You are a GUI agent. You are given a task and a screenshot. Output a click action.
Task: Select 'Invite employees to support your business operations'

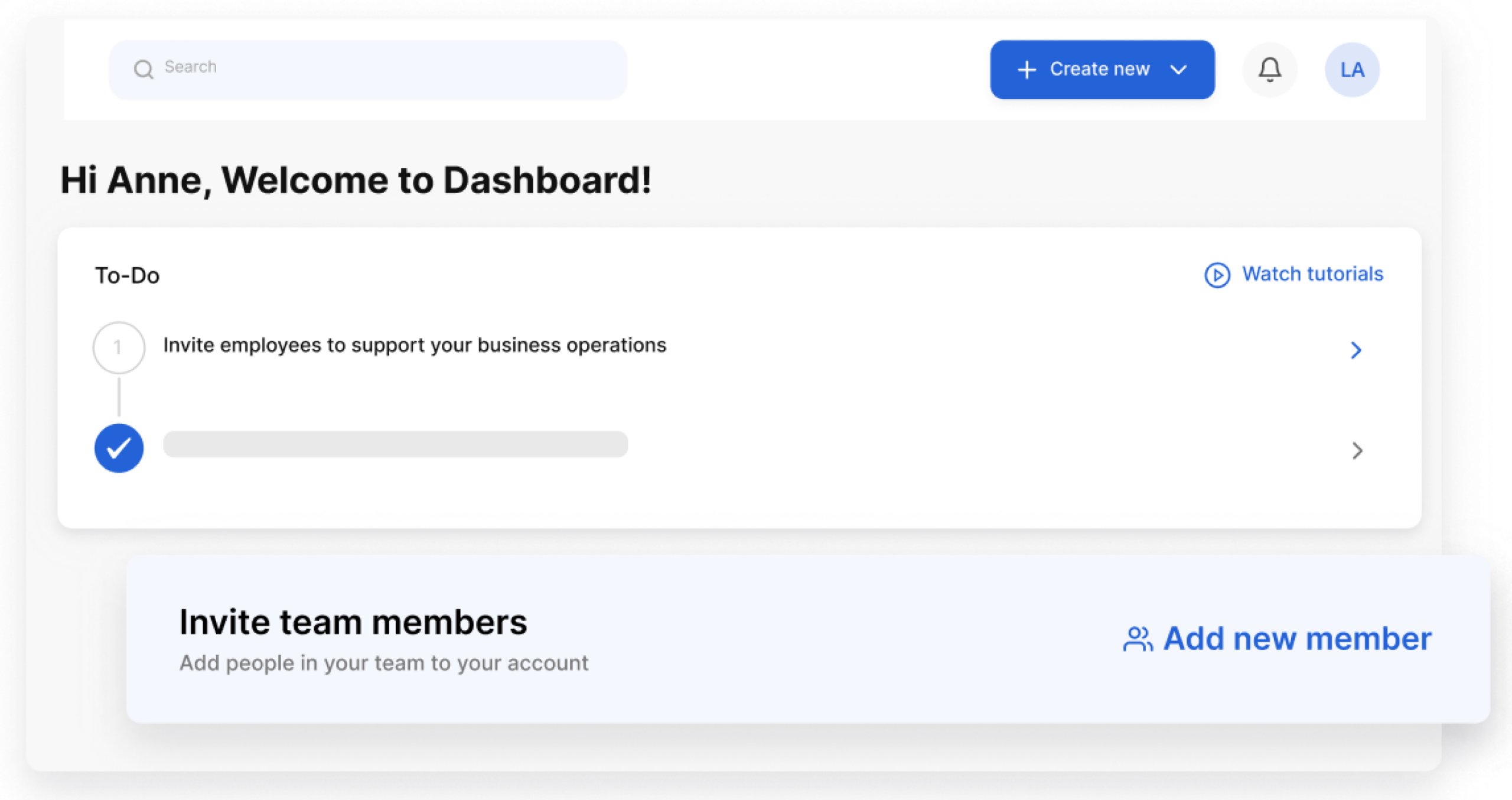click(415, 345)
